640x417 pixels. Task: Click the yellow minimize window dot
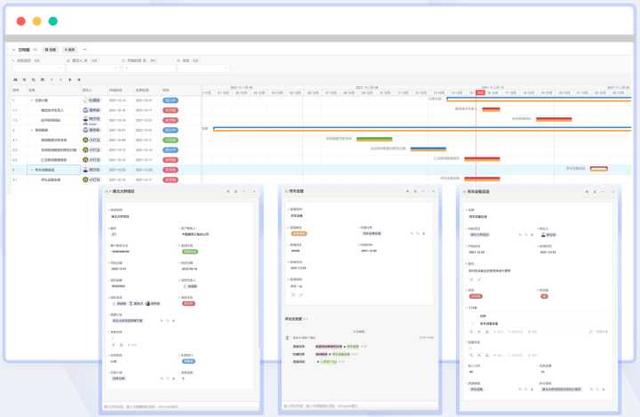(x=37, y=21)
